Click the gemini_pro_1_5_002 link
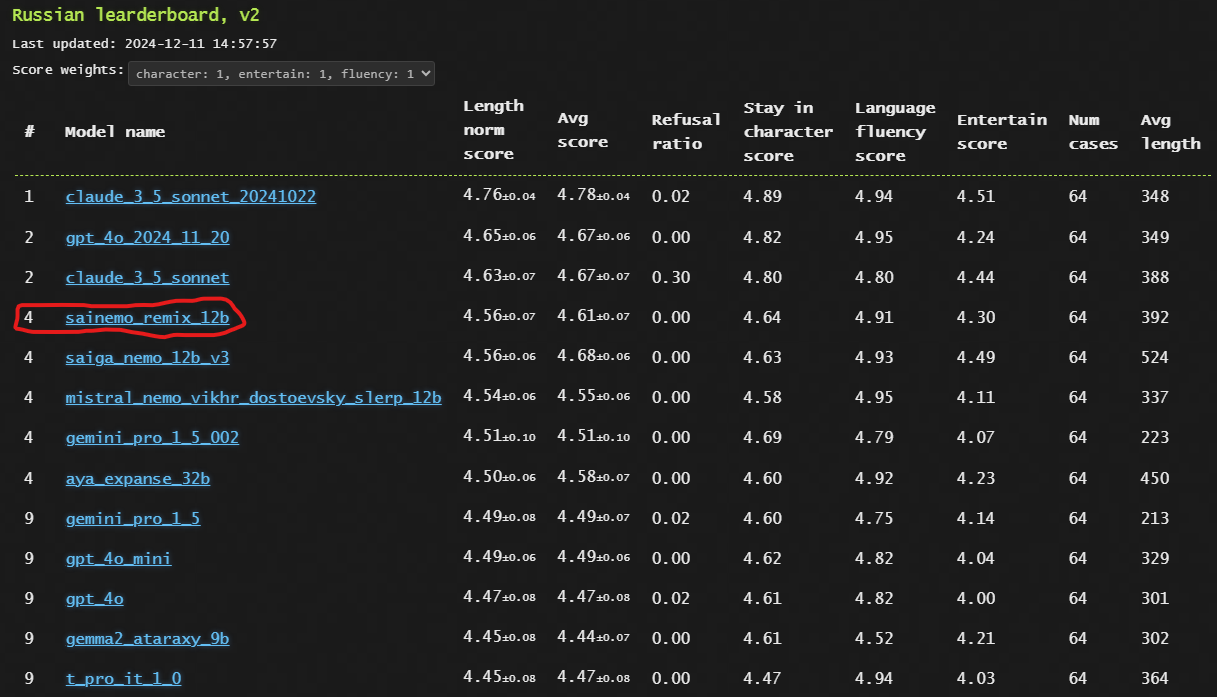The image size is (1217, 697). (152, 437)
